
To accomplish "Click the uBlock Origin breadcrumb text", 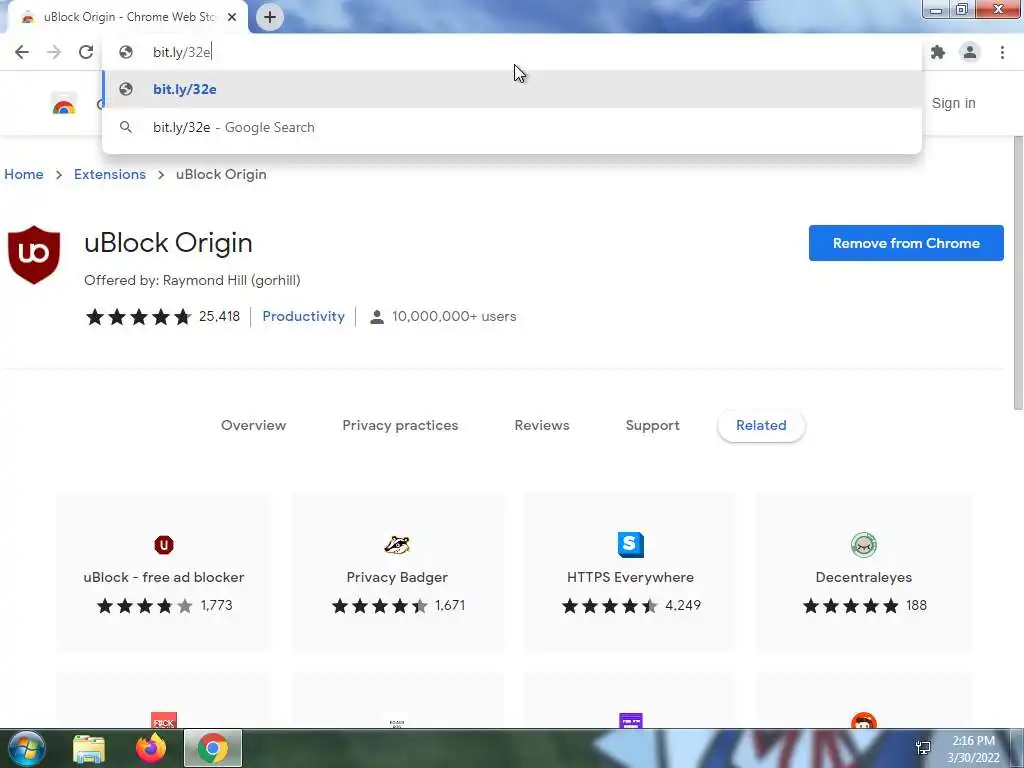I will pos(221,174).
